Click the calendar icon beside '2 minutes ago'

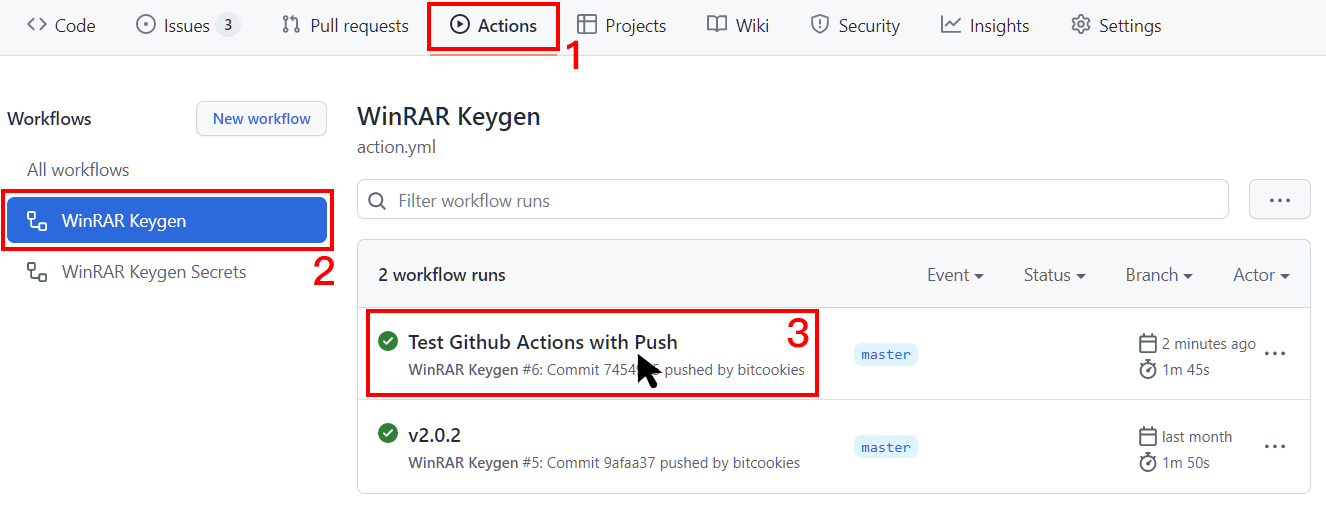[1148, 344]
